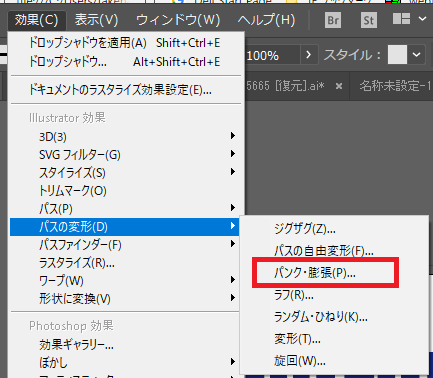Open the ウィンドウ(W) menu
Viewport: 433px width, 378px height.
[178, 21]
